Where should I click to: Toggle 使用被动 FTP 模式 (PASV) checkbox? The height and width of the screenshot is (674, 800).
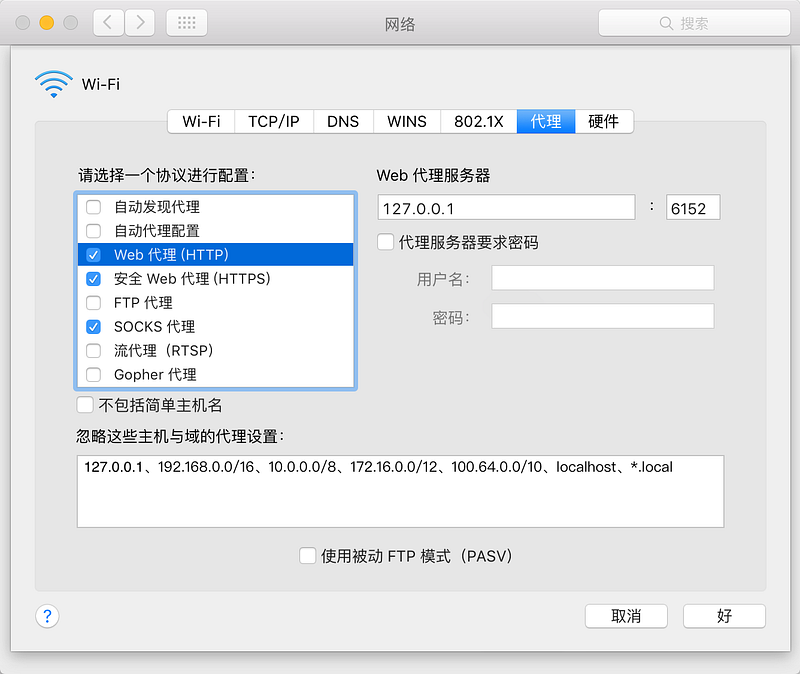[x=307, y=556]
